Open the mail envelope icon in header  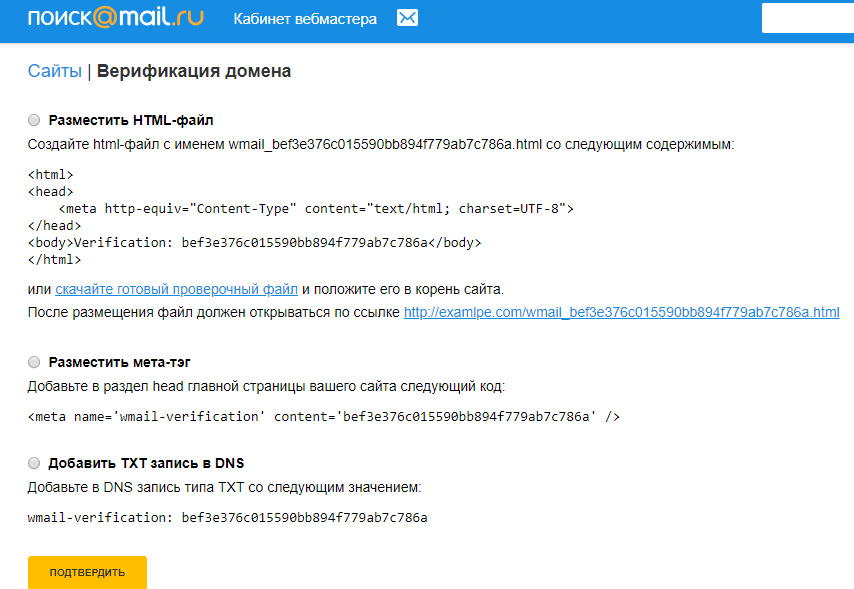tap(407, 18)
